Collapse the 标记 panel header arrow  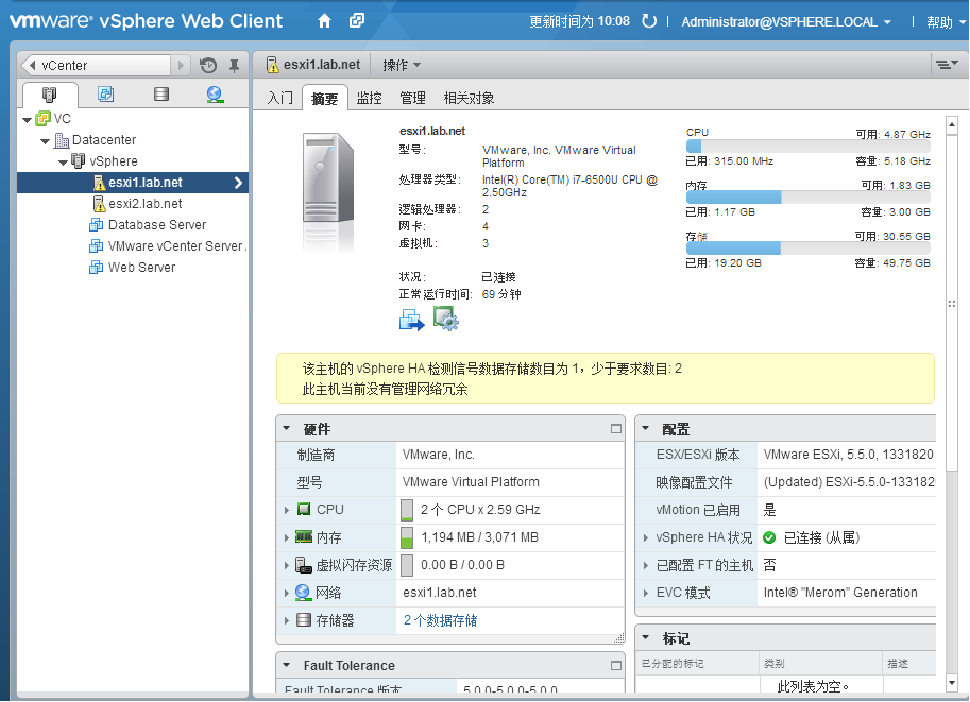646,637
